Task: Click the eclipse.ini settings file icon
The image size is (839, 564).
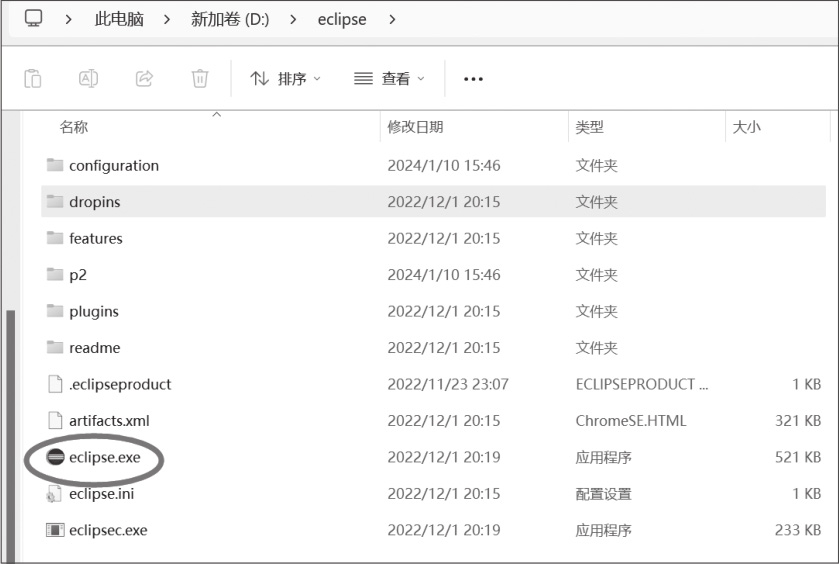Action: pos(54,493)
